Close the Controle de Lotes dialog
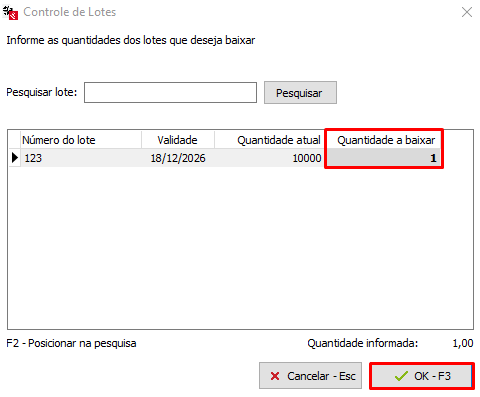Screen dimensions: 480x397 pyautogui.click(x=467, y=12)
